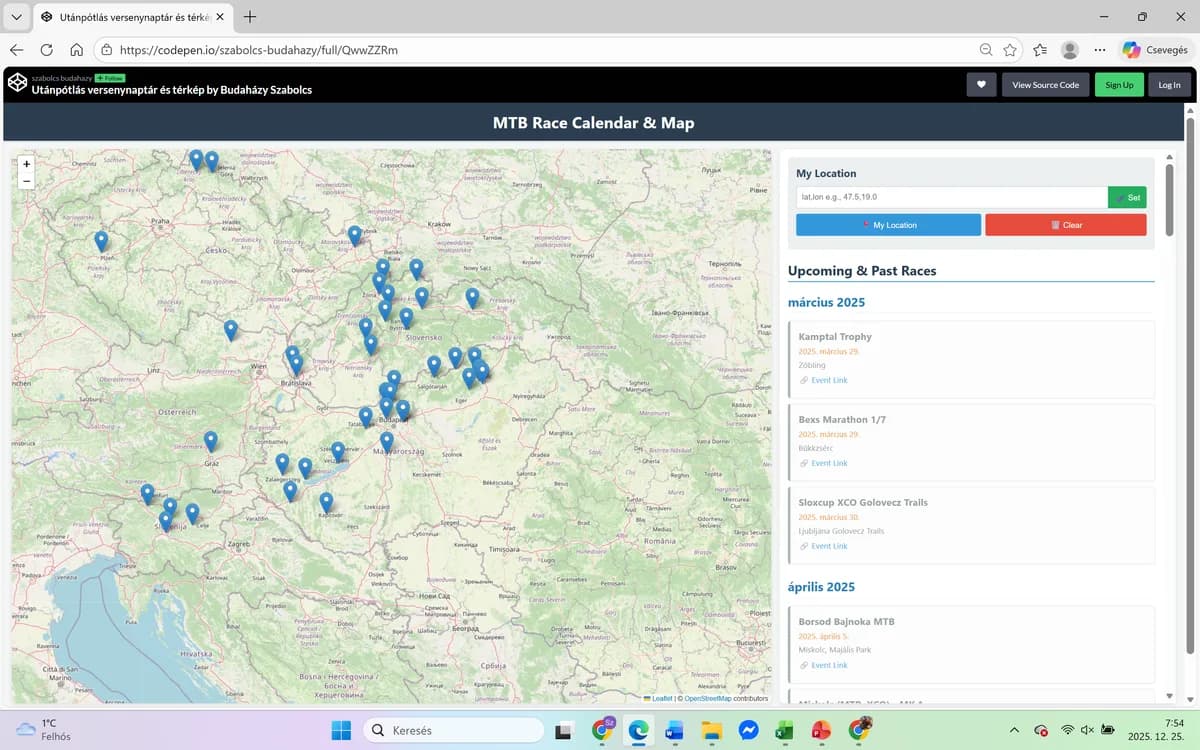
Task: Open the OpenStreetMap attribution link
Action: [707, 698]
